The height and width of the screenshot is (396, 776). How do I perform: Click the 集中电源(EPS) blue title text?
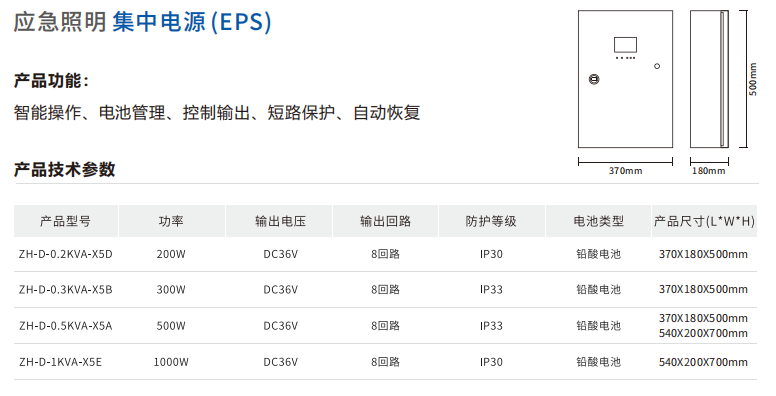coord(192,22)
